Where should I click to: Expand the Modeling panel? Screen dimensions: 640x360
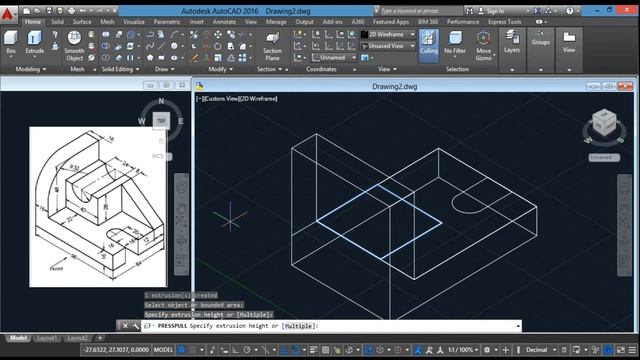(x=31, y=69)
